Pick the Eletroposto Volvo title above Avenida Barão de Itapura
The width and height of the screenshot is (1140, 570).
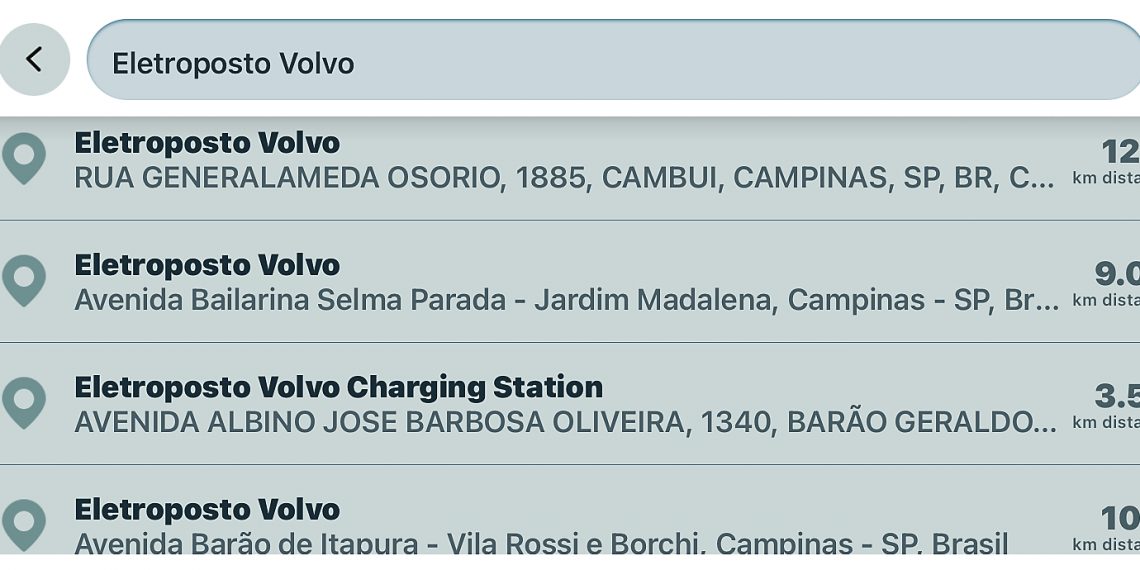tap(207, 509)
